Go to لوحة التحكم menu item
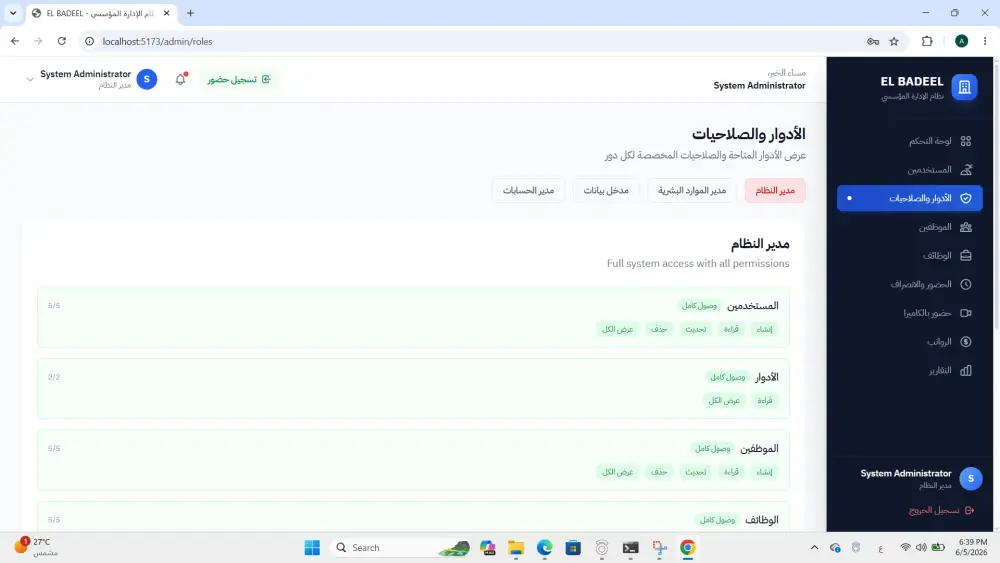The height and width of the screenshot is (563, 1000). 909,141
